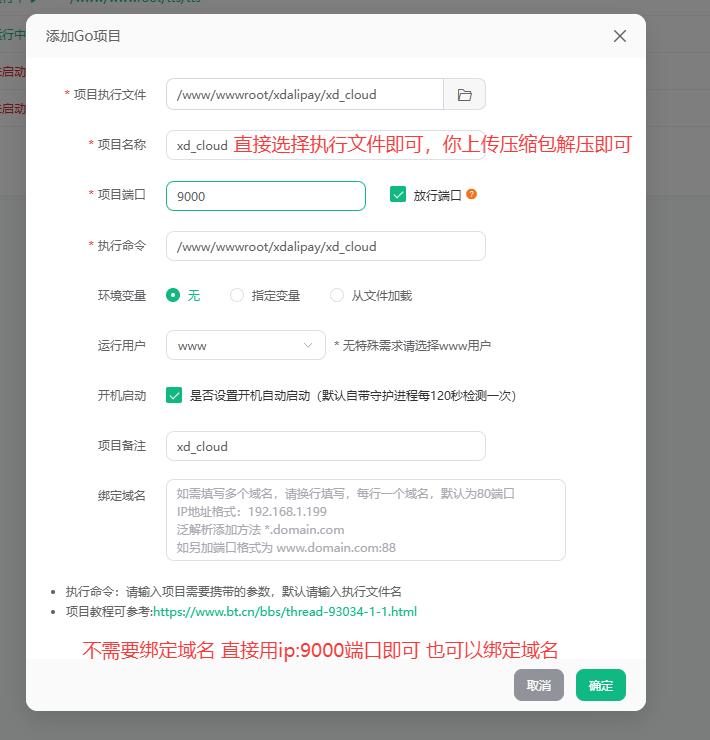Click the orange help icon beside 放行端口
710x740 pixels.
pos(471,195)
